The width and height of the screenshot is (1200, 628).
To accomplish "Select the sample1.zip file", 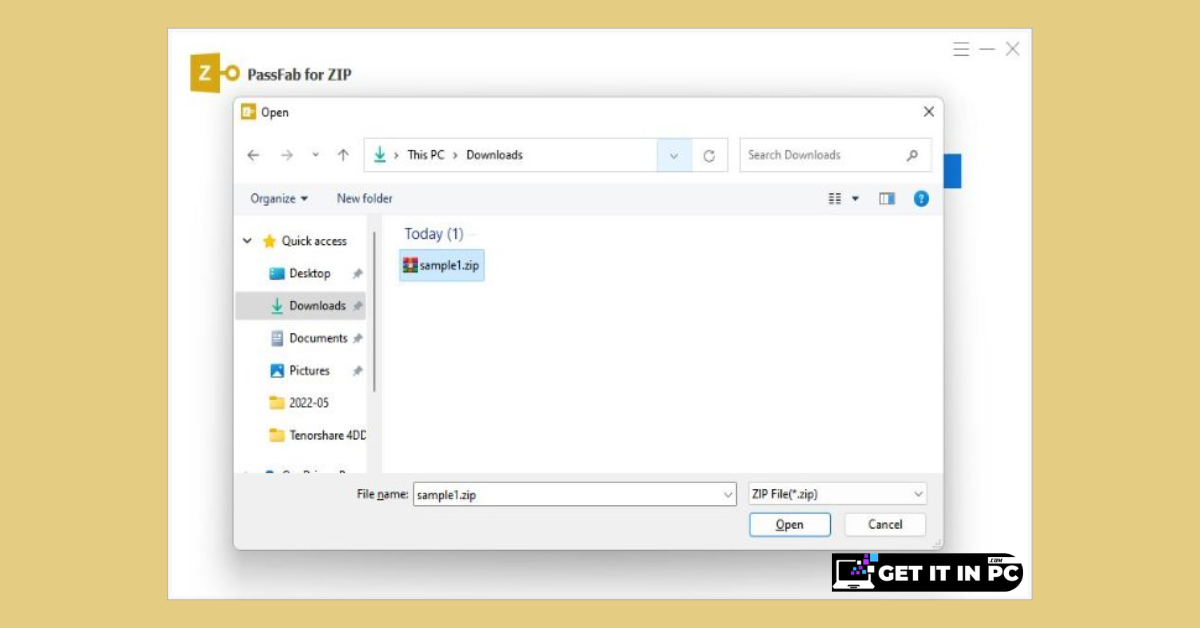I will tap(442, 266).
